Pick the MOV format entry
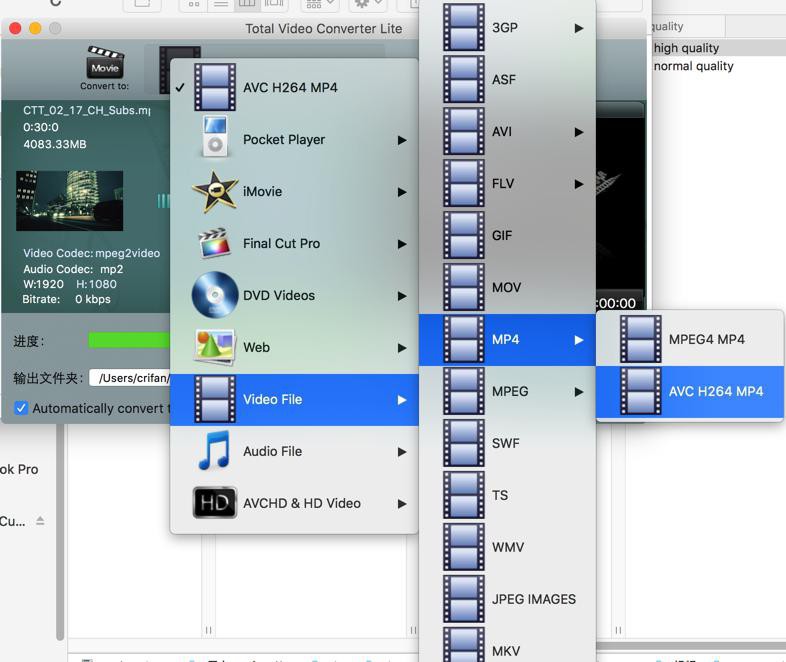Viewport: 786px width, 662px height. point(507,288)
